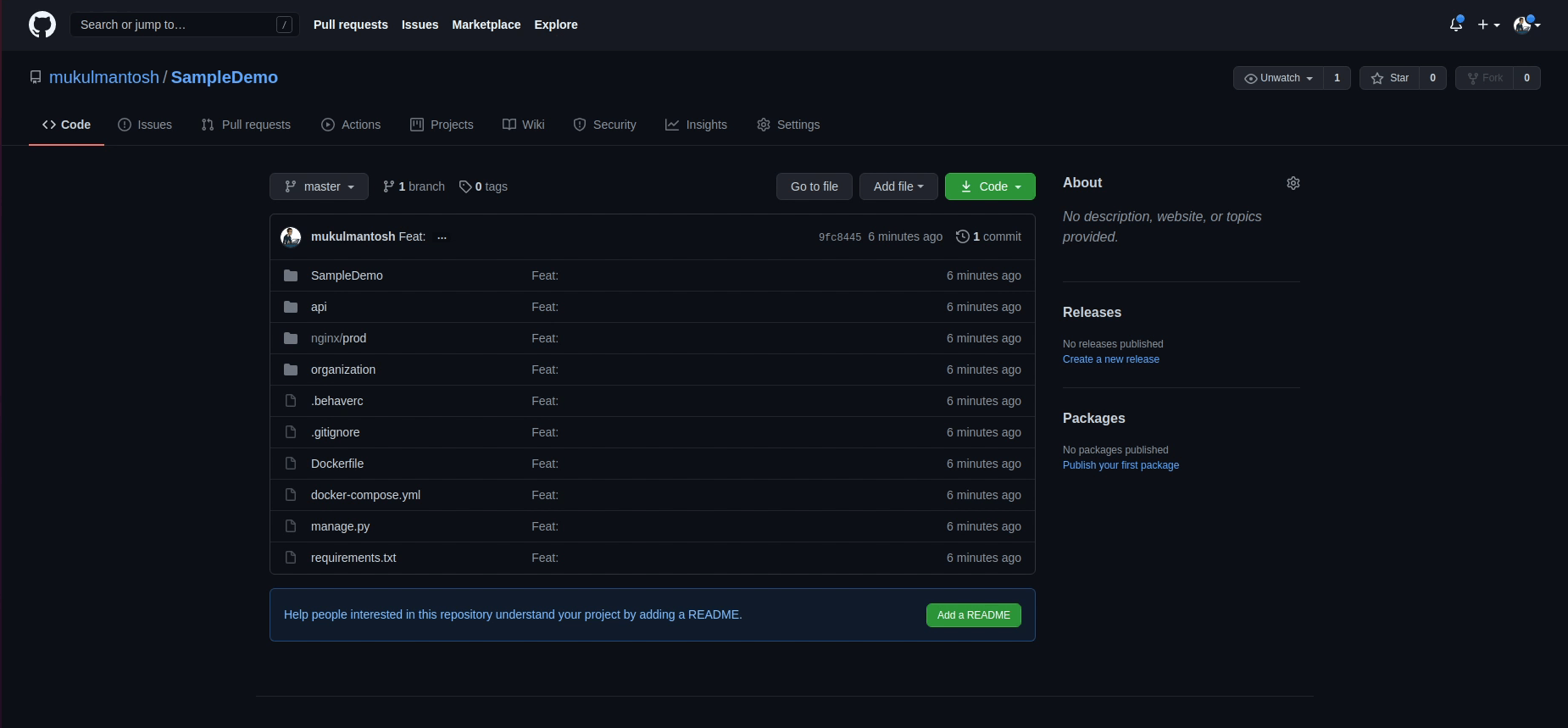This screenshot has width=1568, height=728.
Task: Click the stargazers count 0
Action: (x=1433, y=78)
